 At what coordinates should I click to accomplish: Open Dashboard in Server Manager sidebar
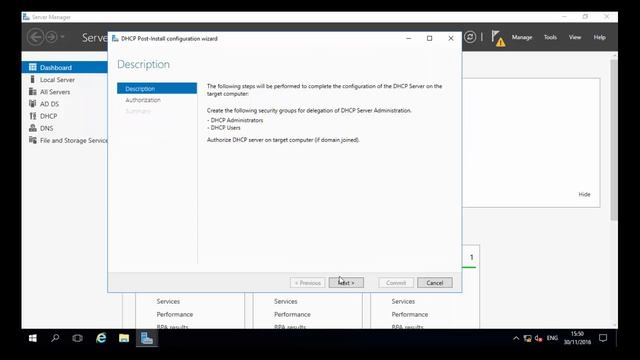(64, 67)
